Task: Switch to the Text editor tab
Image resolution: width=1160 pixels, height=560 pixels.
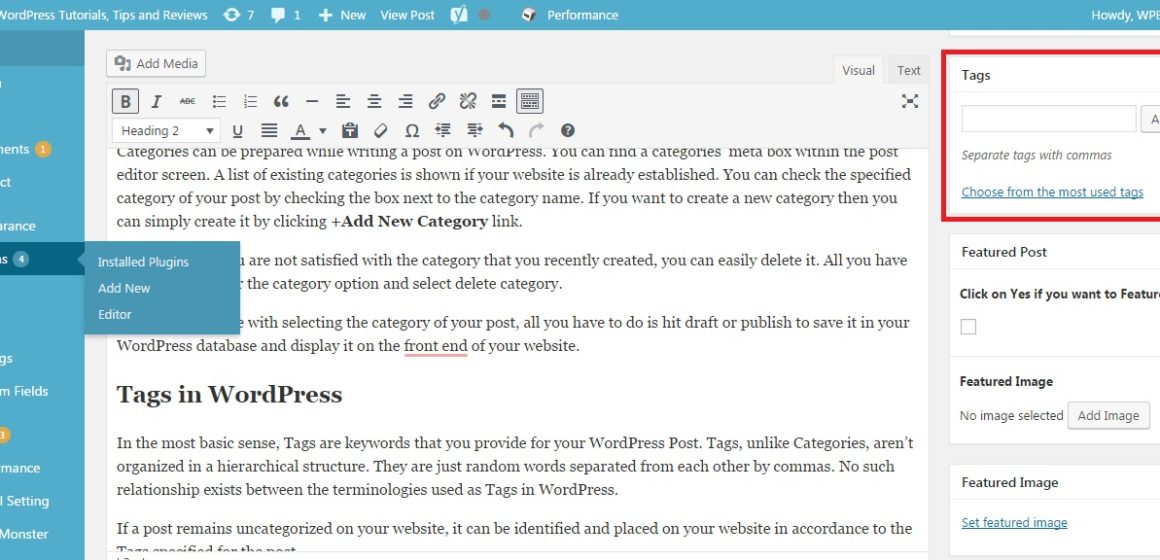Action: 908,70
